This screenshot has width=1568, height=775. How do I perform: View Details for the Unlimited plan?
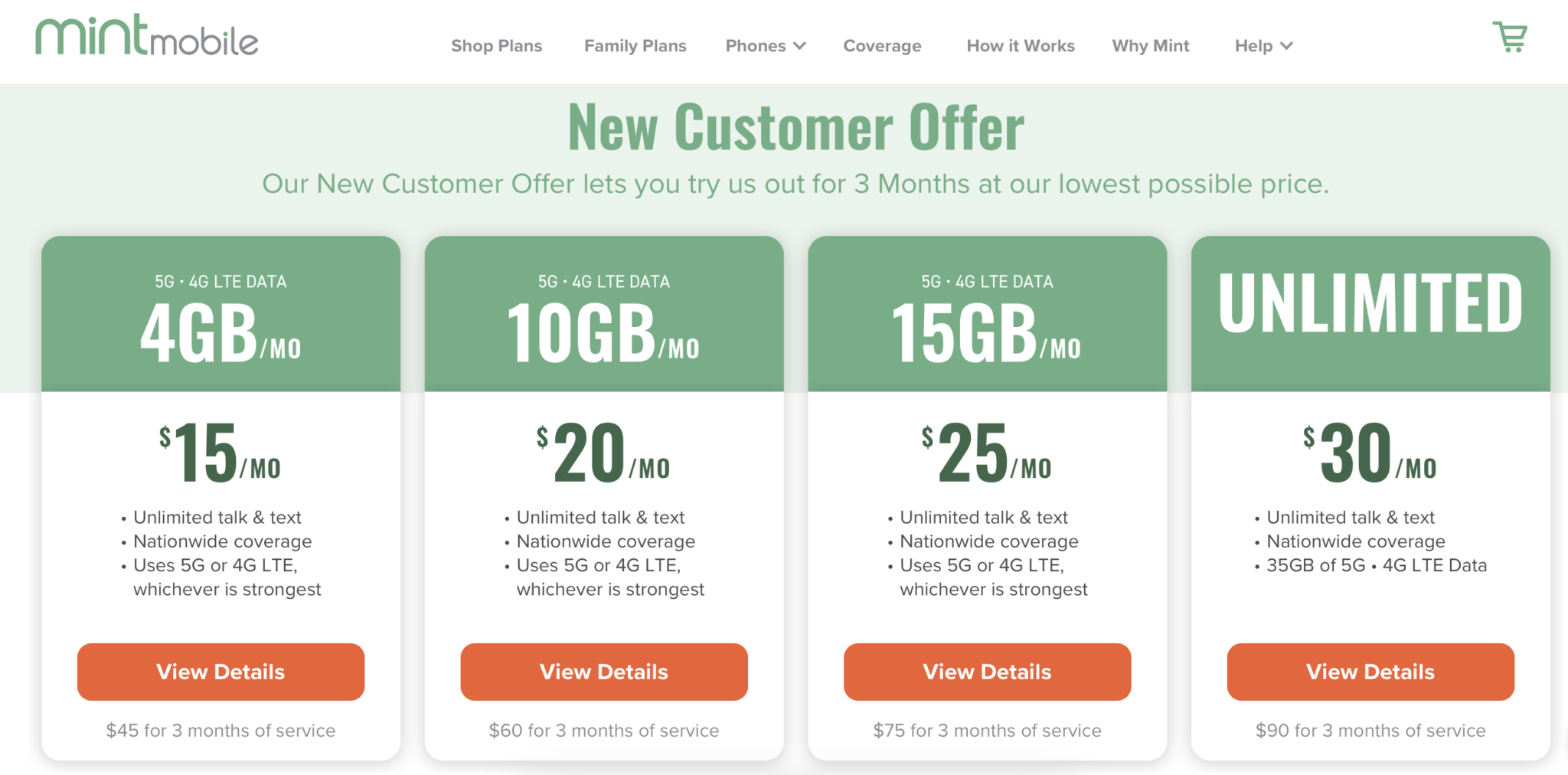1370,672
